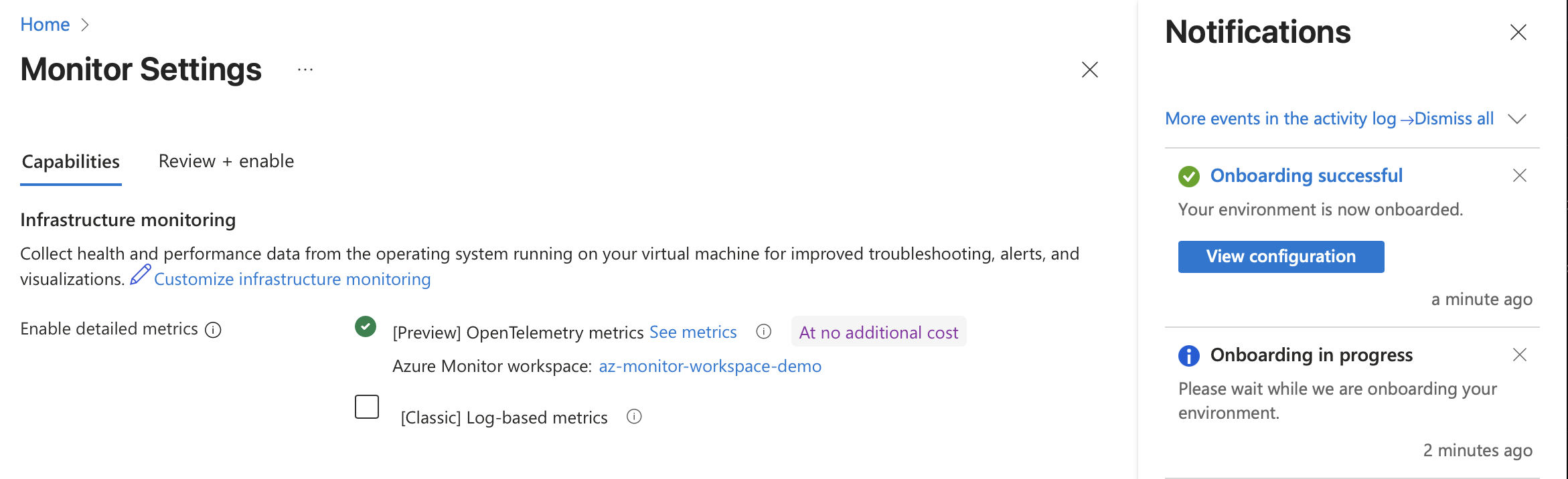Dismiss the Onboarding in progress notification
This screenshot has width=1568, height=479.
(x=1519, y=355)
